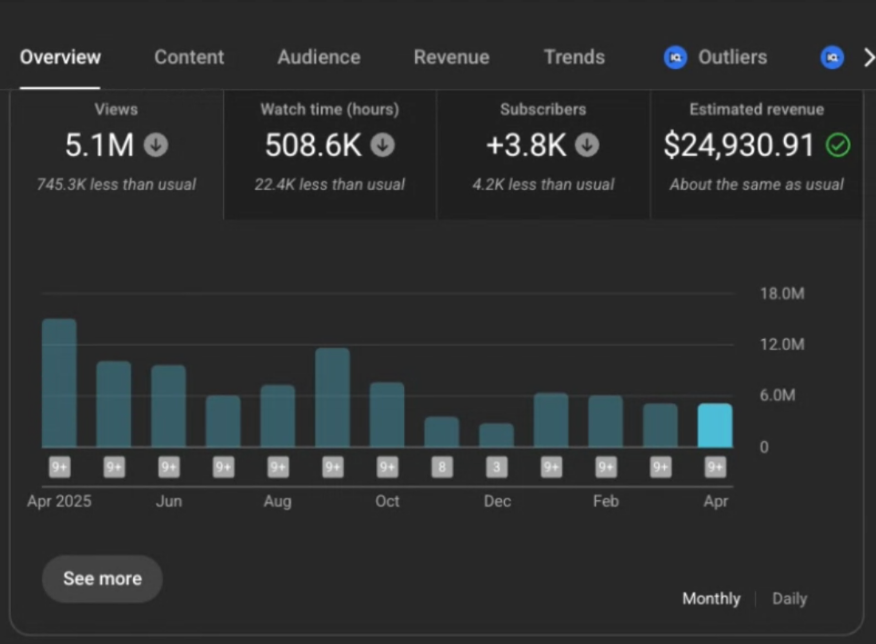Open the Outliers tab
Viewport: 876px width, 644px height.
pyautogui.click(x=732, y=57)
